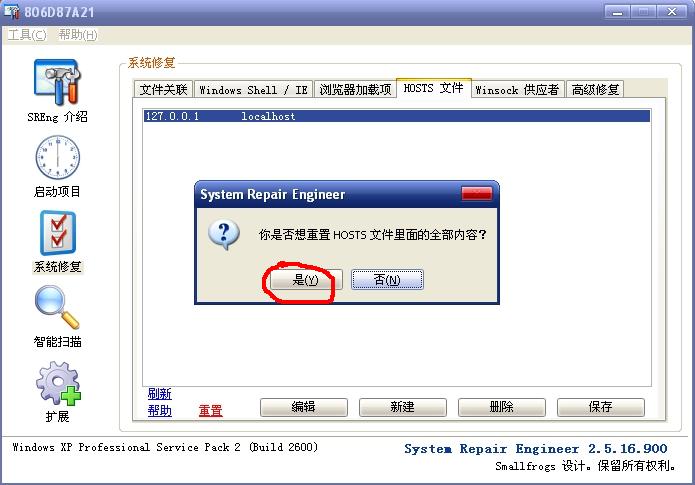The width and height of the screenshot is (695, 485).
Task: Open the Winsock 供应者 tab
Action: [517, 90]
